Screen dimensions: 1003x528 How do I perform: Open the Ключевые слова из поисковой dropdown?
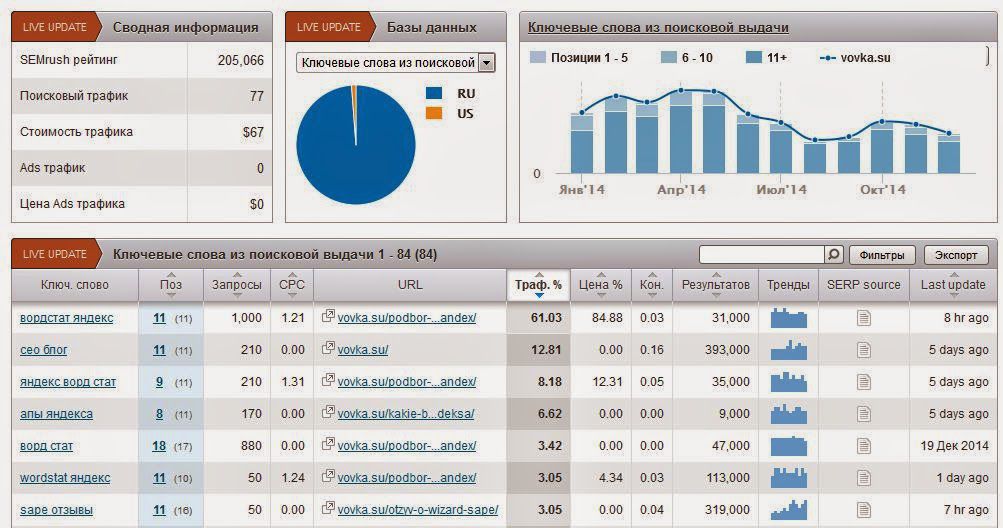point(396,63)
